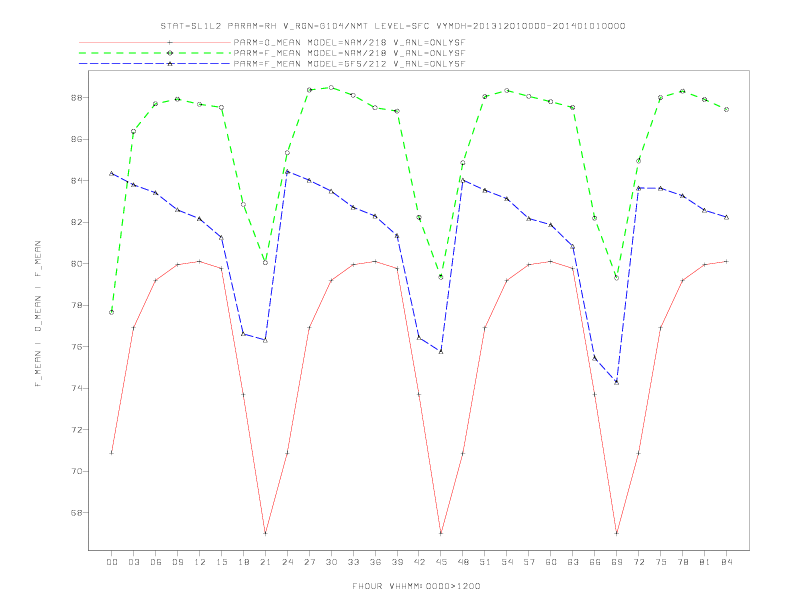Click green NAM forecast data point at hour 00

click(112, 312)
